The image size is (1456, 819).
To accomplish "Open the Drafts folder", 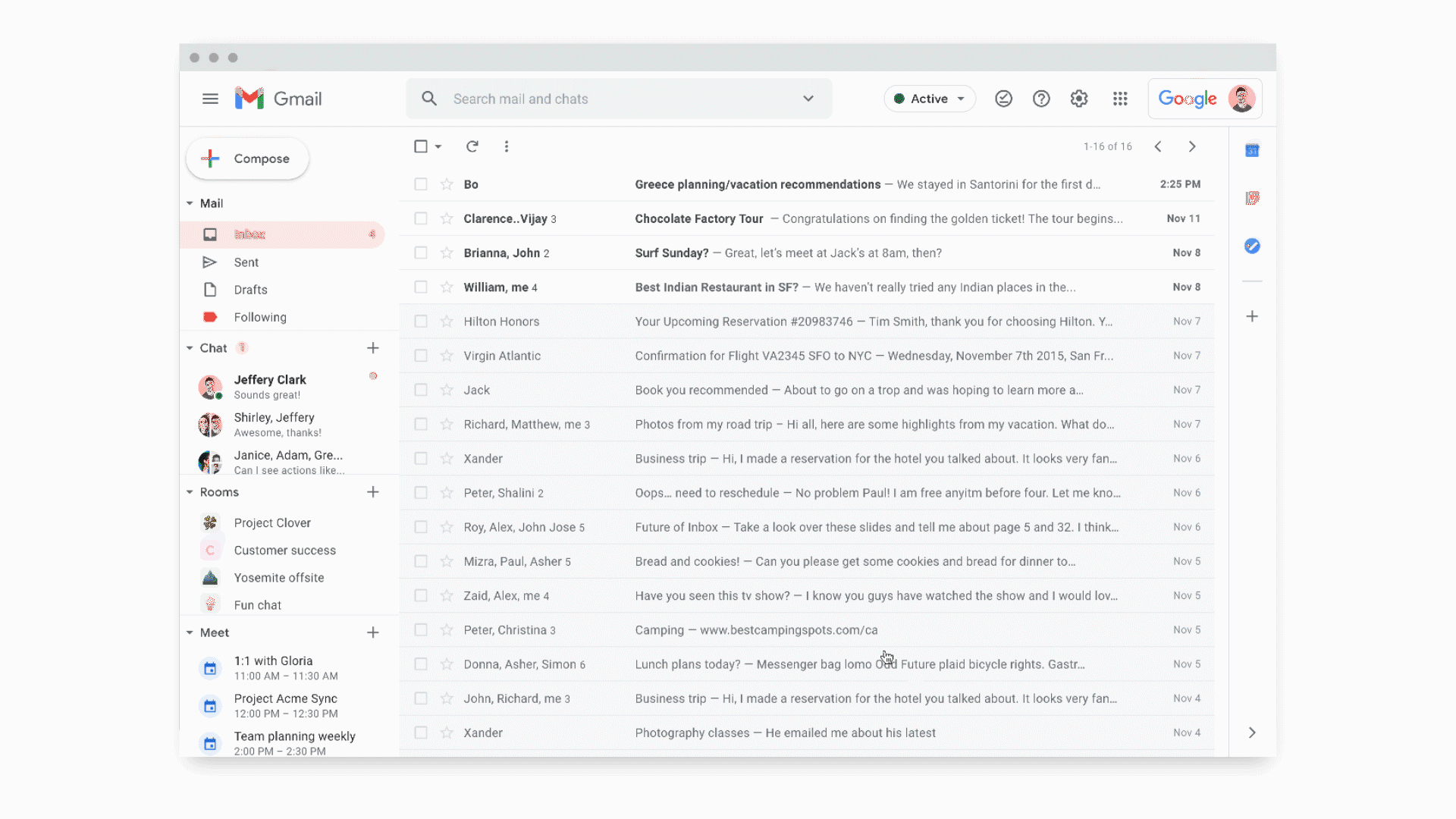I will (250, 290).
